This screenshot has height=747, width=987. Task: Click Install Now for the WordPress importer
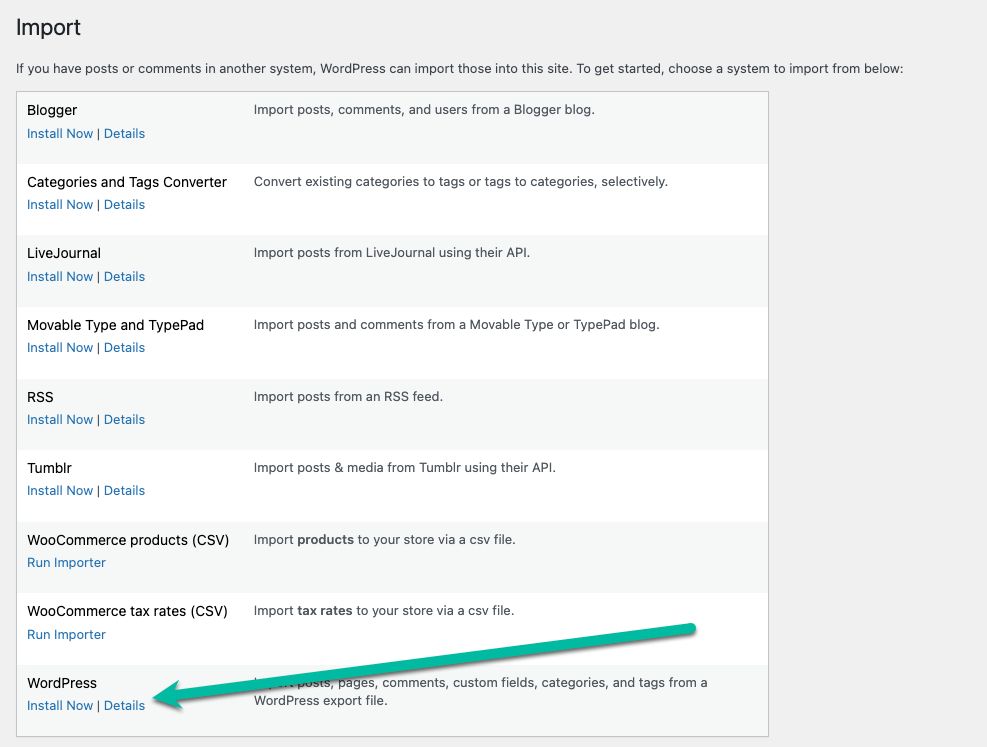point(60,705)
